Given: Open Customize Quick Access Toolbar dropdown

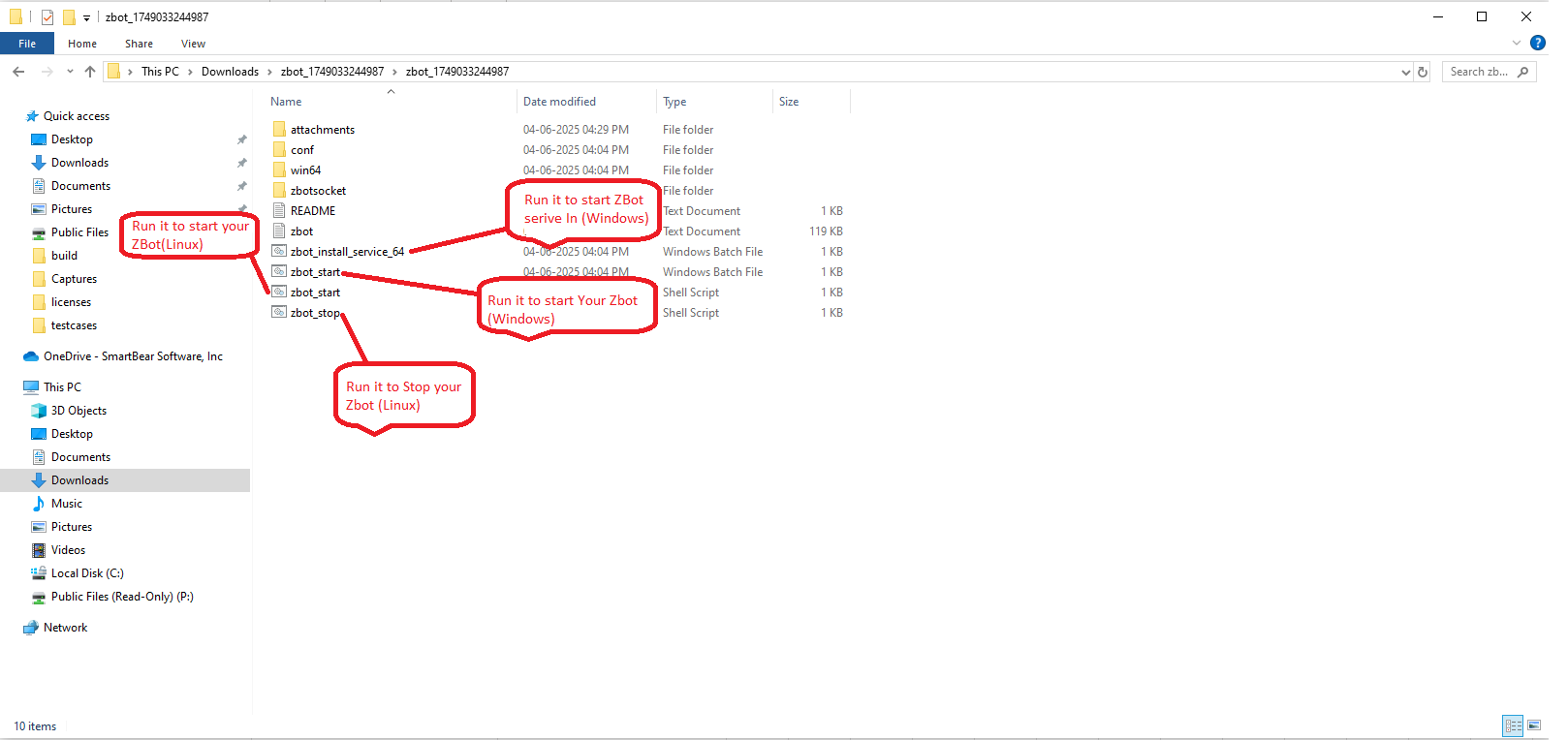Looking at the screenshot, I should [x=86, y=17].
